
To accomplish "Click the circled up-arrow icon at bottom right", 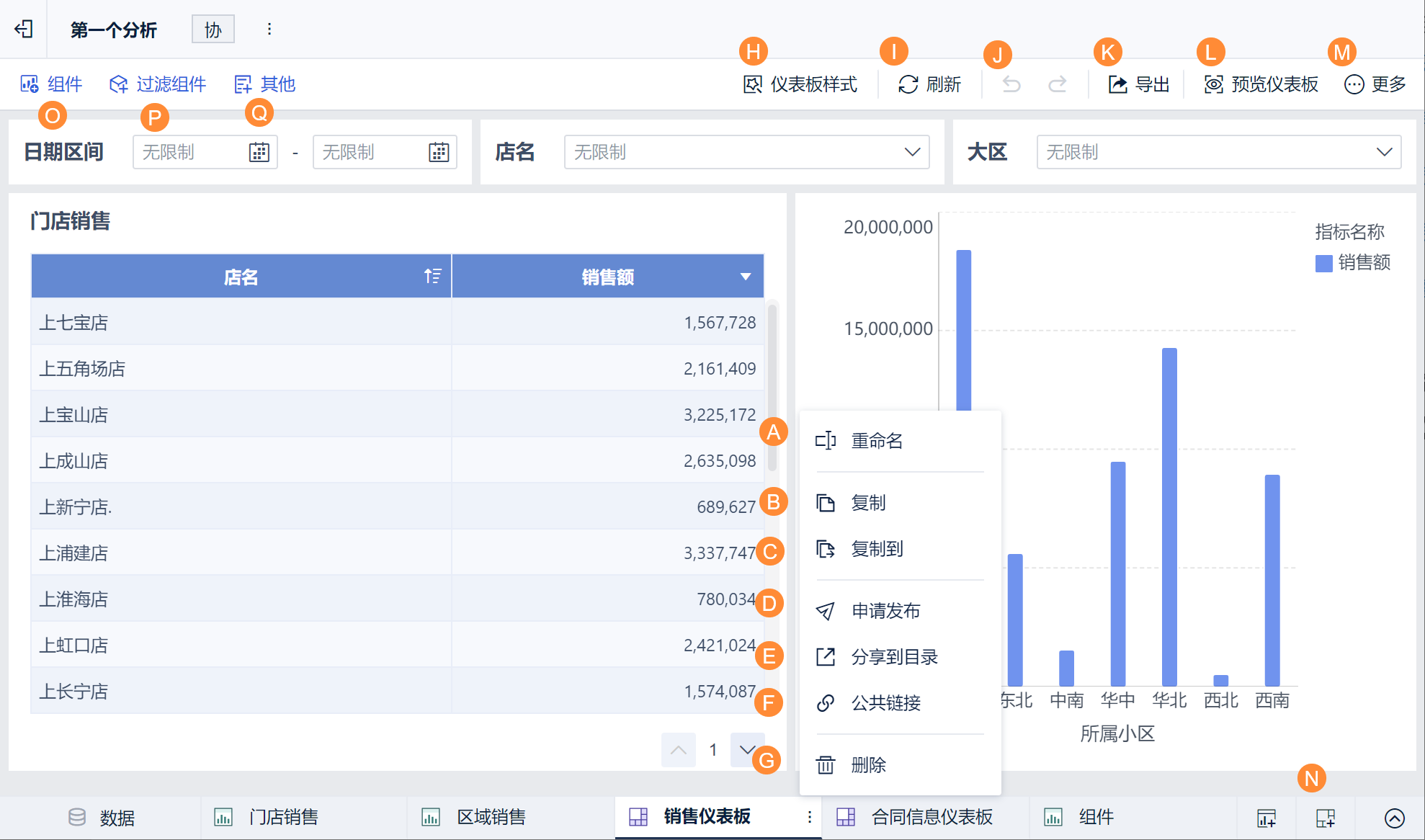I will point(1394,818).
